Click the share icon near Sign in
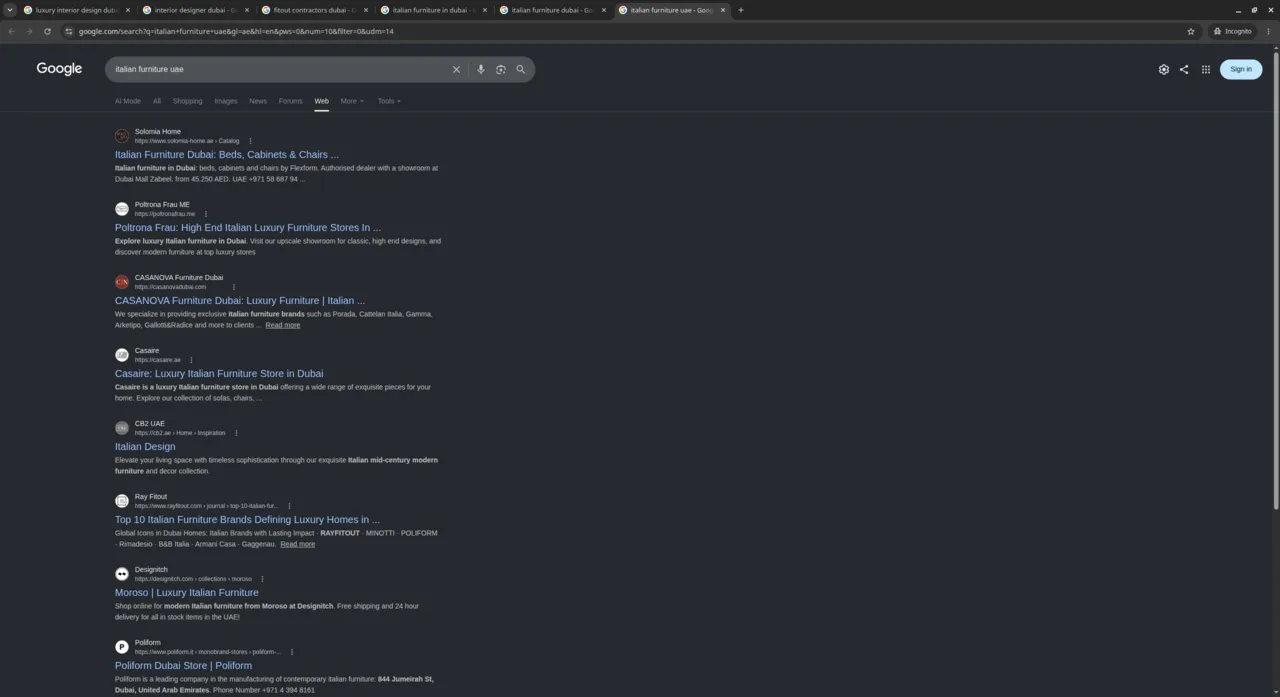 (1184, 70)
